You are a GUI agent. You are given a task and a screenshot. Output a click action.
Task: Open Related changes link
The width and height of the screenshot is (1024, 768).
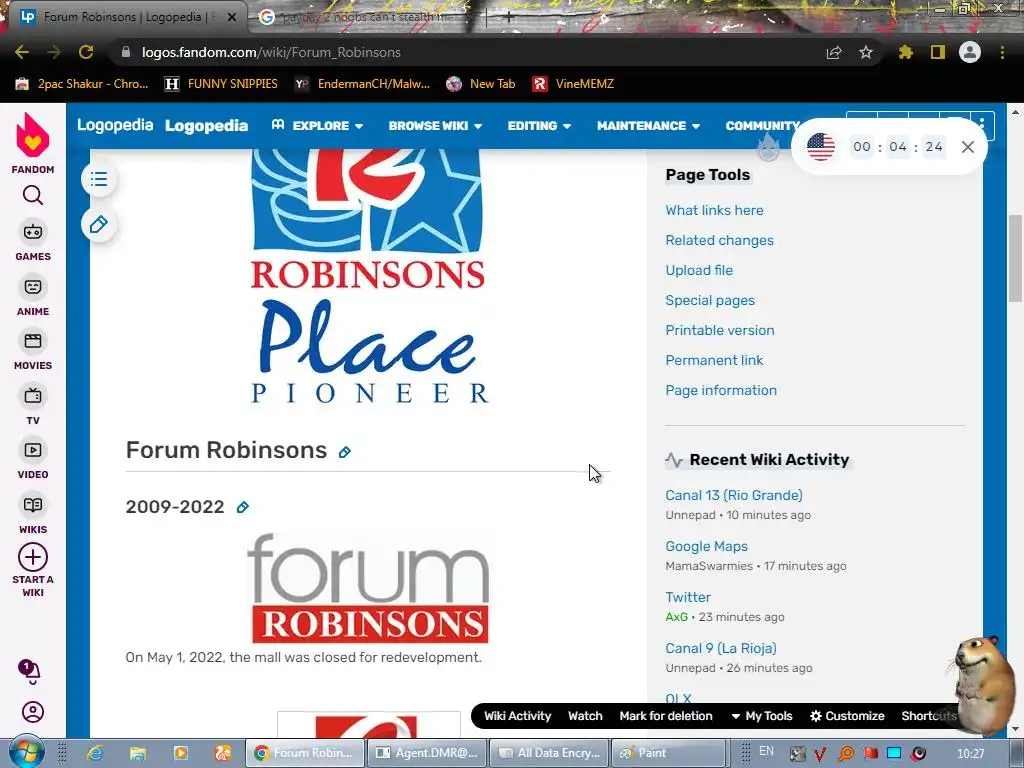(x=719, y=240)
